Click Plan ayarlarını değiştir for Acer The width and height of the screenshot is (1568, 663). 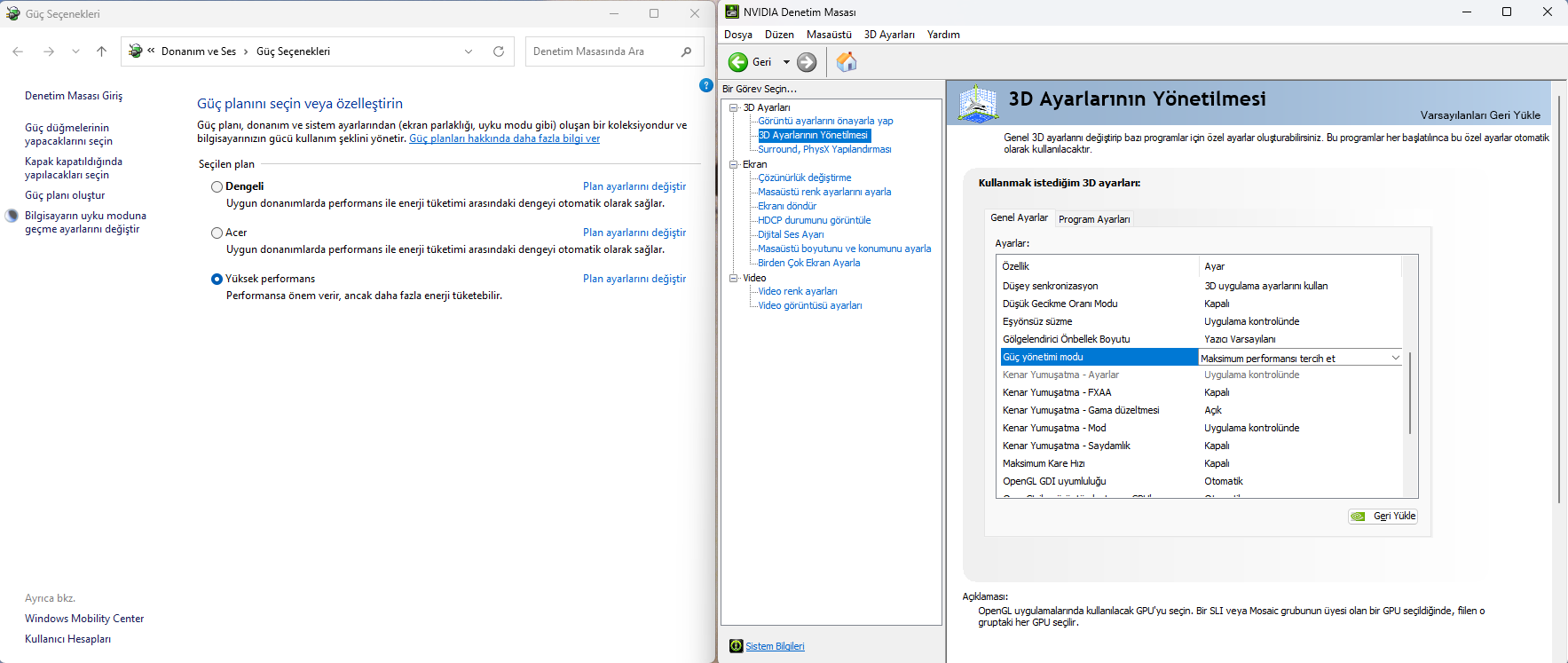point(634,233)
